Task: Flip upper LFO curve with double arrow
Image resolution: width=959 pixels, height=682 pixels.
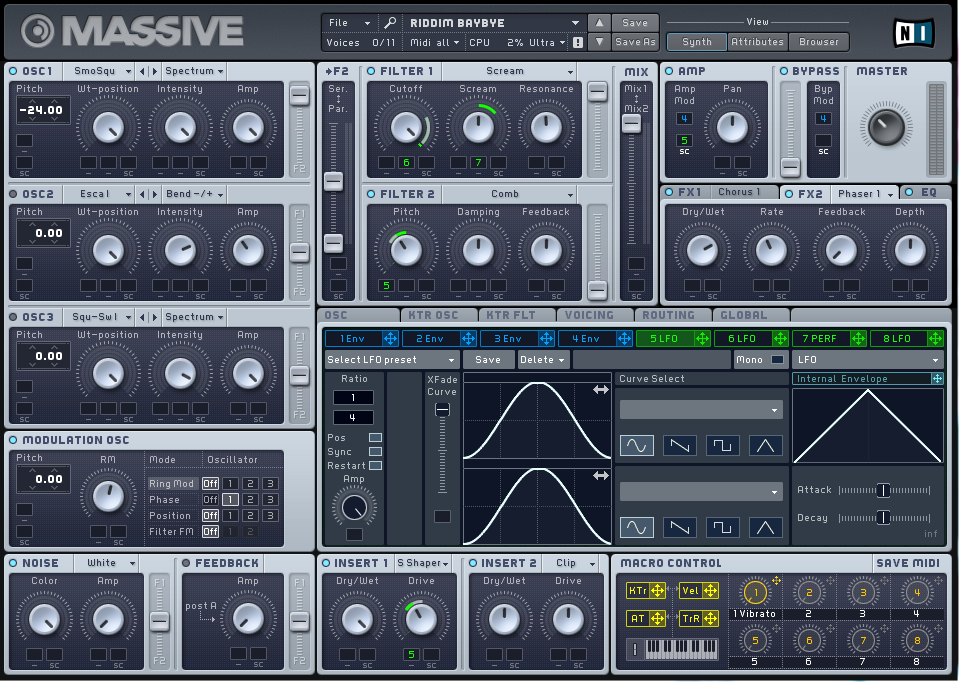Action: pyautogui.click(x=601, y=390)
